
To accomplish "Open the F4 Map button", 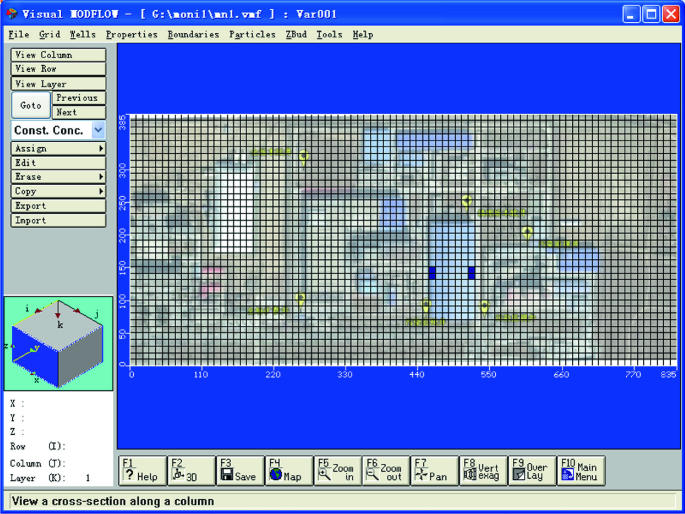I will pyautogui.click(x=289, y=471).
